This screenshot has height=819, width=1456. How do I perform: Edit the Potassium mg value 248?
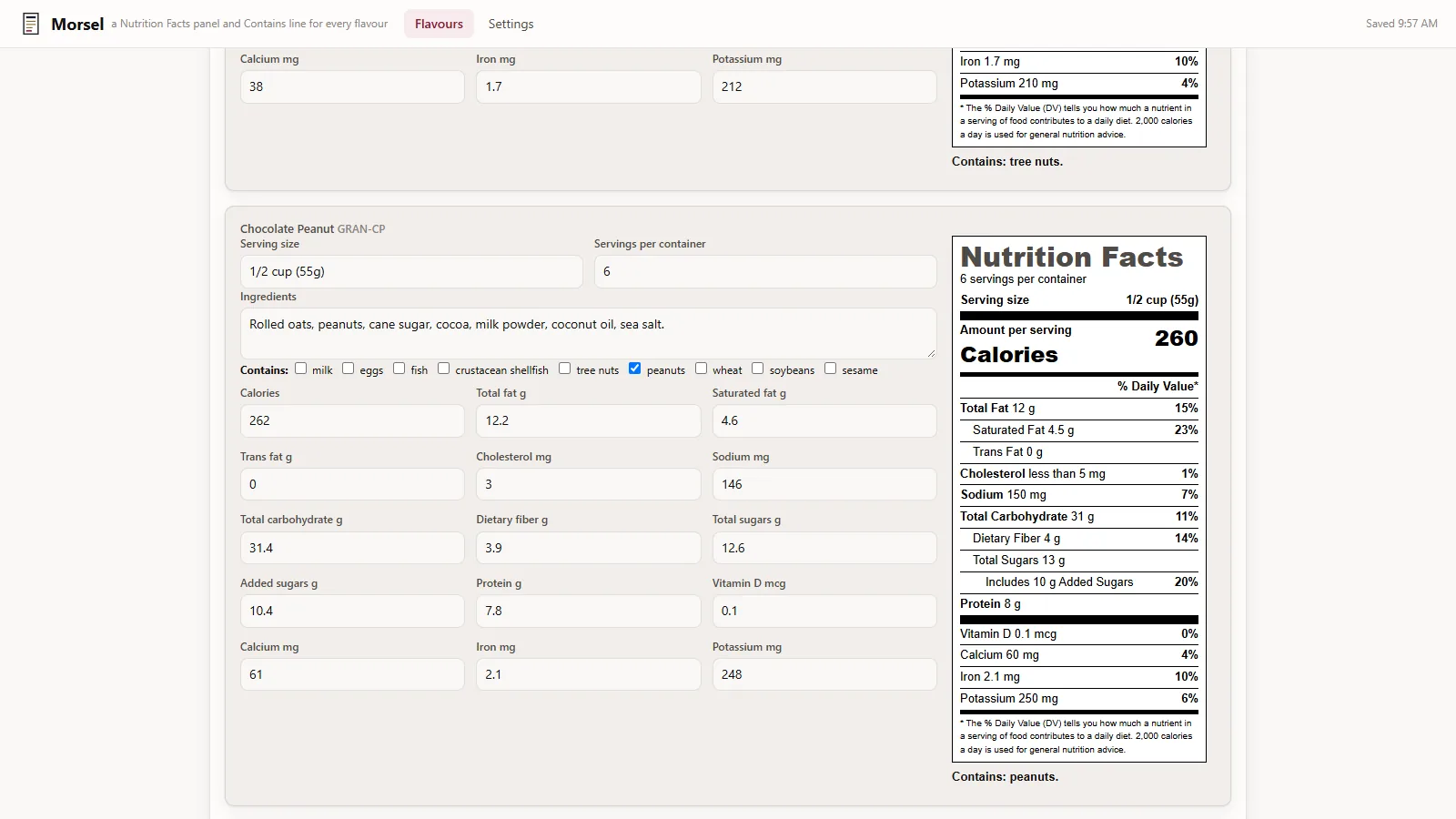tap(824, 674)
